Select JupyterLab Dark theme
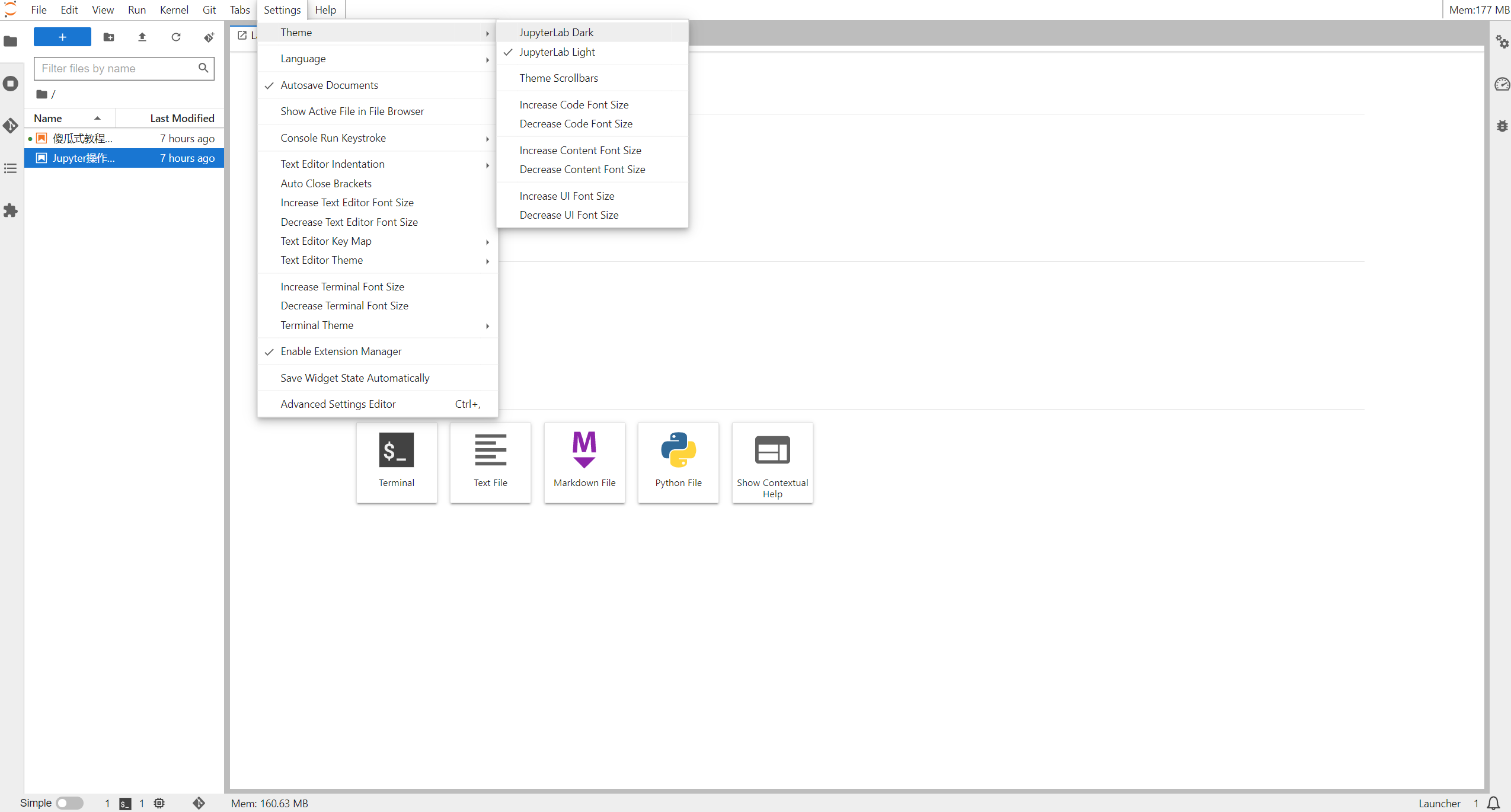This screenshot has height=812, width=1511. (556, 32)
